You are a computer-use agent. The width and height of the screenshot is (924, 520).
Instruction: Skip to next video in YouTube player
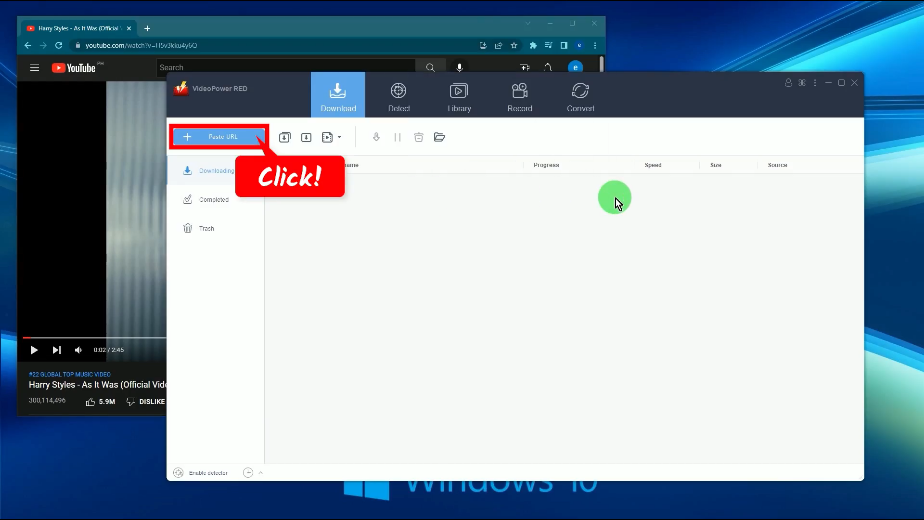[57, 350]
